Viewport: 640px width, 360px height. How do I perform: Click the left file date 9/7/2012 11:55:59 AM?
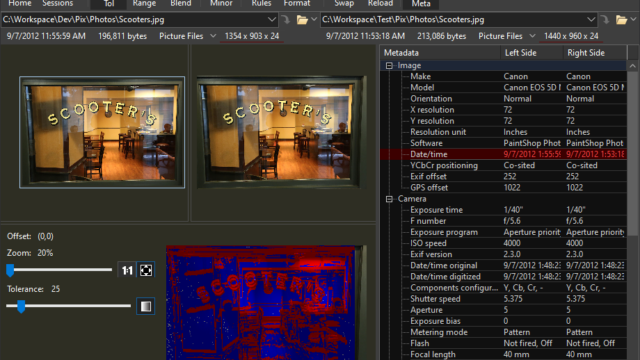[46, 36]
